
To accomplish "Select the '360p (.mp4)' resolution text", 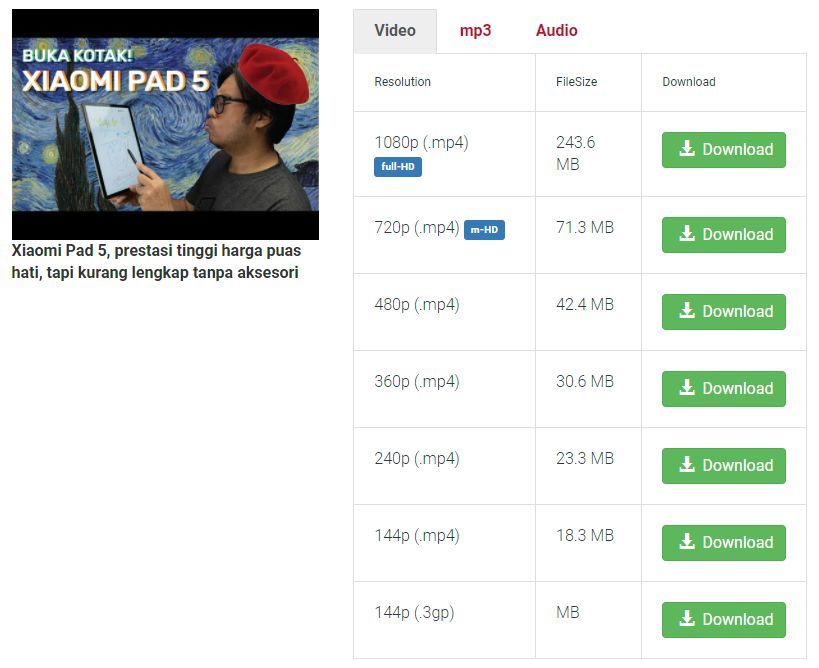I will pos(417,382).
